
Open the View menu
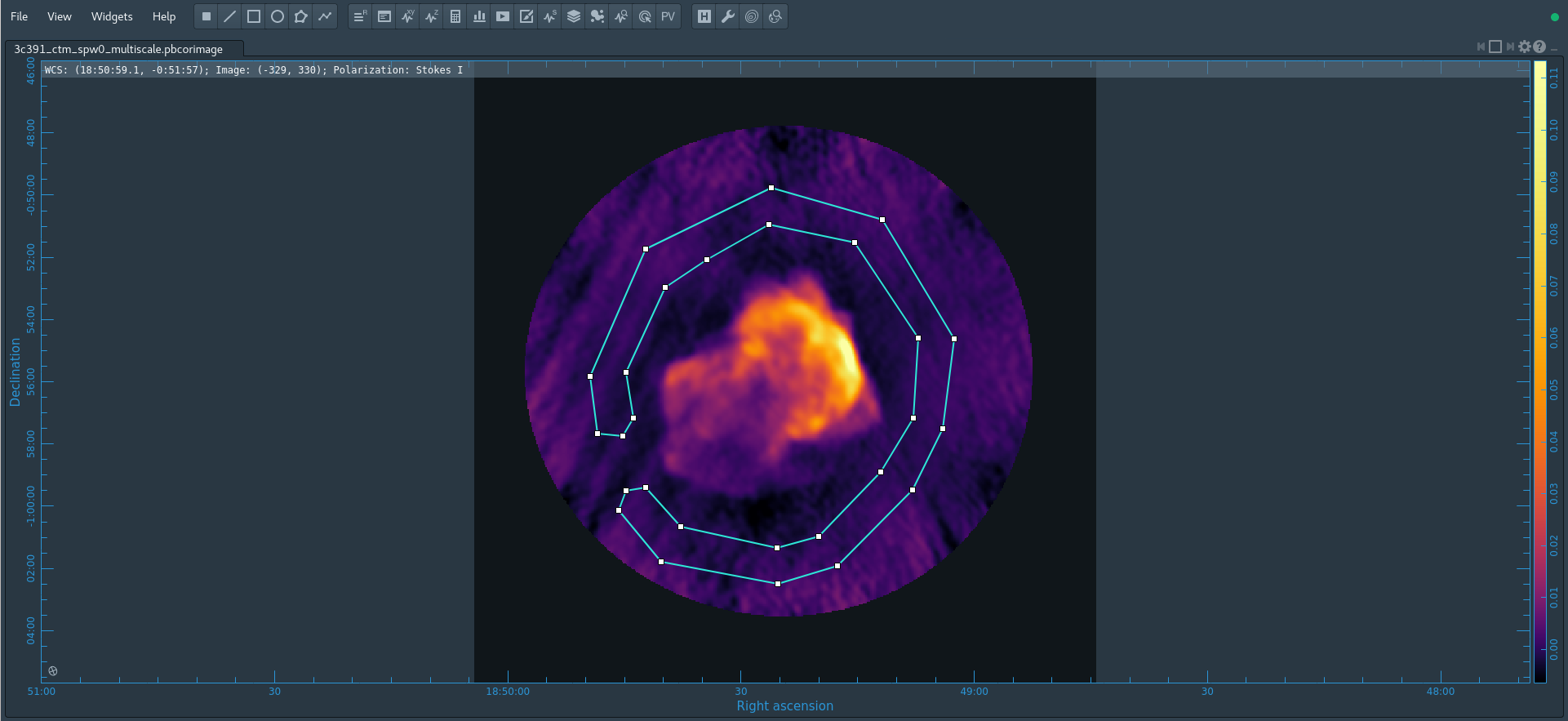coord(59,16)
